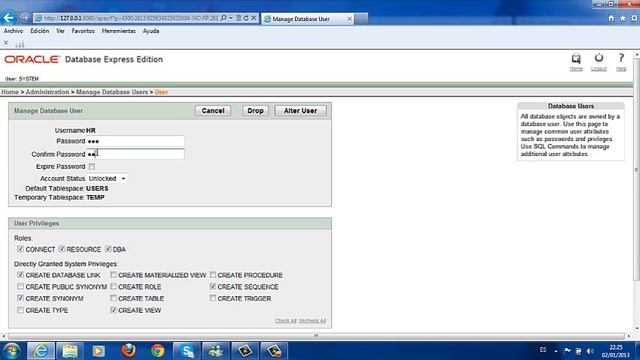
Task: Open the favorites star icon
Action: pyautogui.click(x=622, y=18)
